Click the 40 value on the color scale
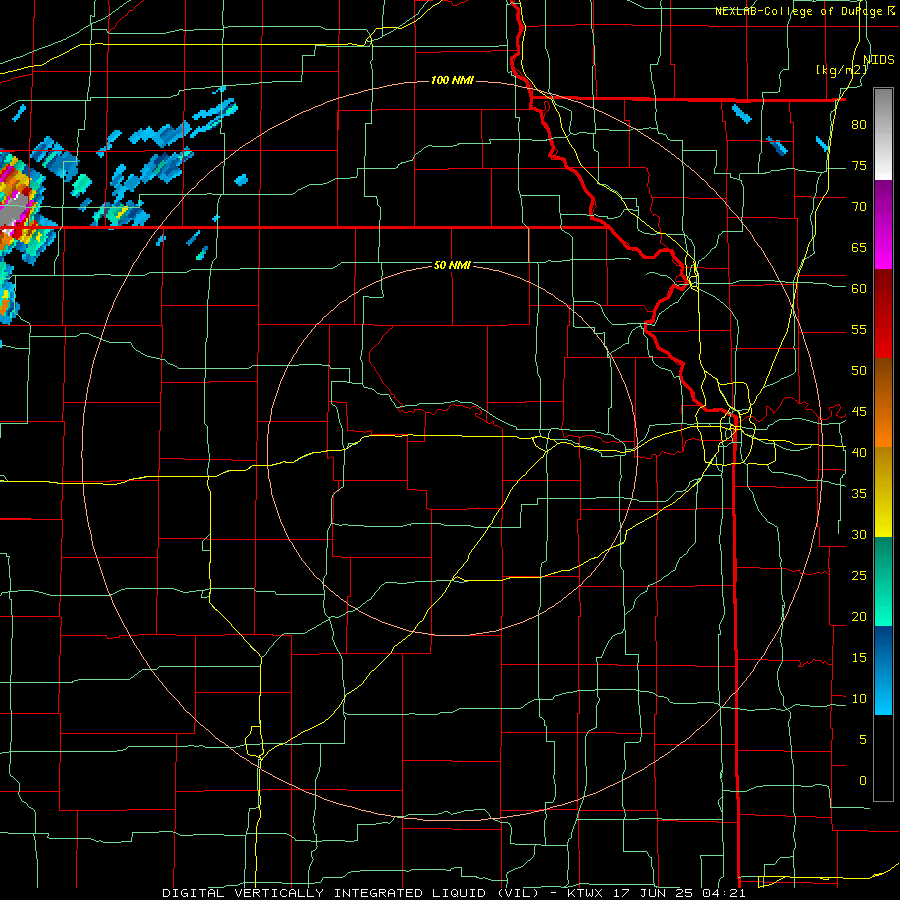This screenshot has width=900, height=900. [x=859, y=452]
